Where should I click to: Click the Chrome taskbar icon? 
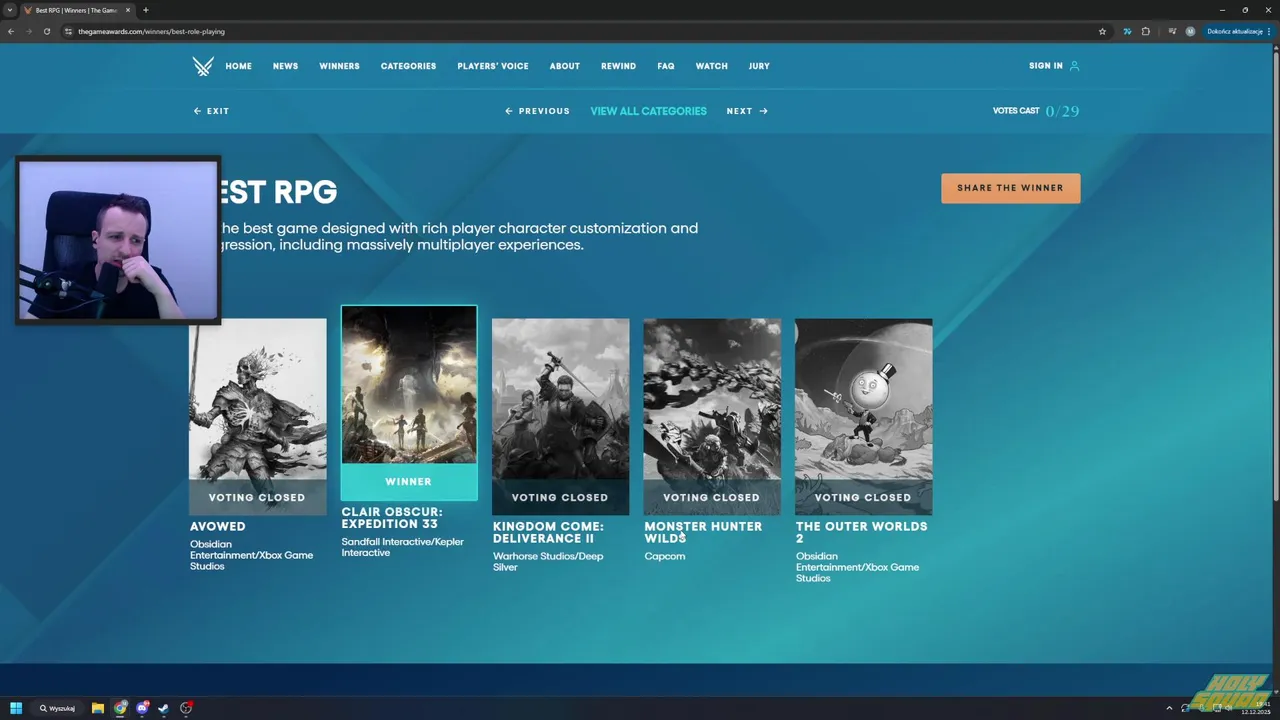tap(120, 708)
